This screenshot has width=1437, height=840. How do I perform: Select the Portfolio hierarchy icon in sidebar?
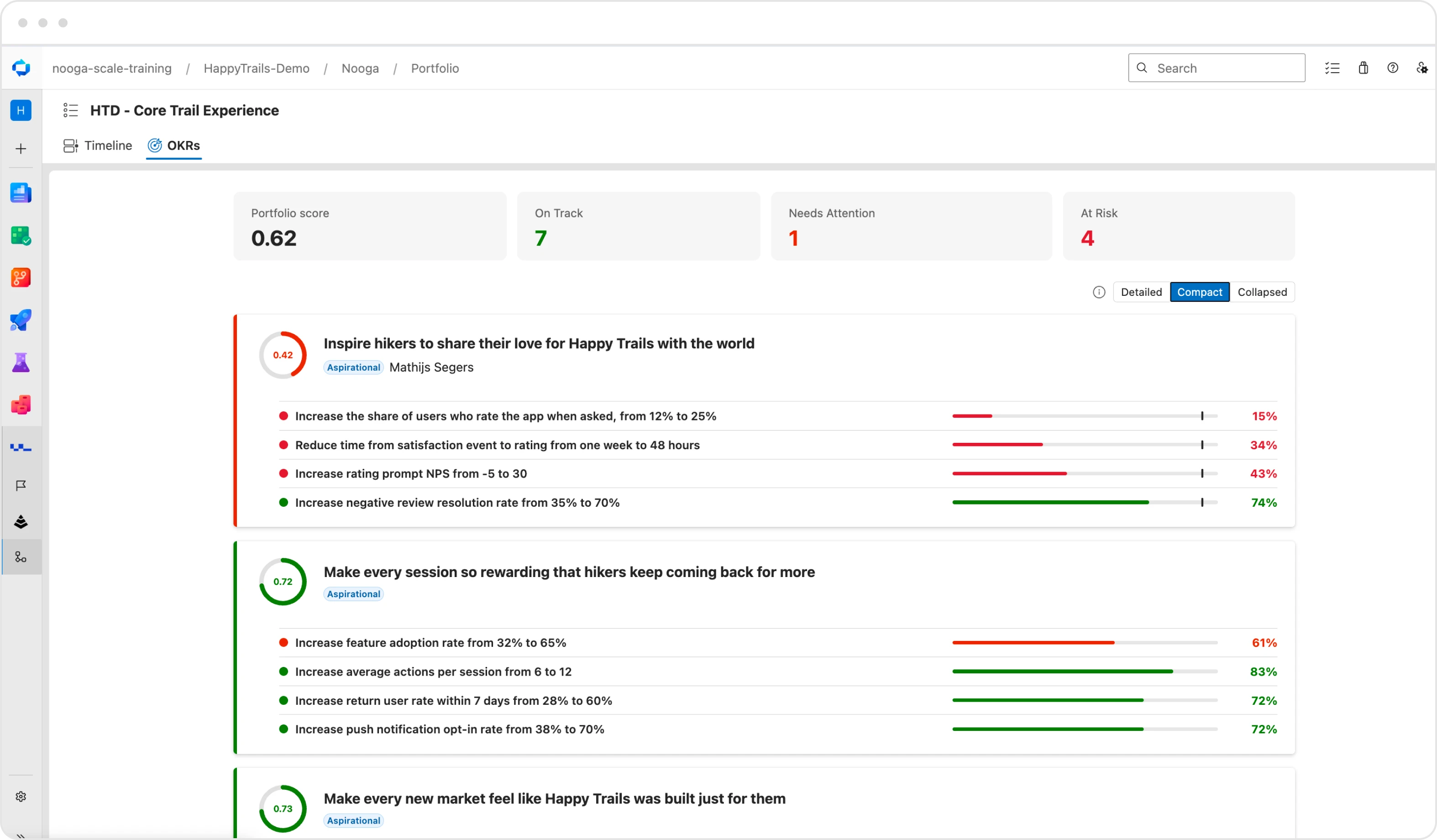click(x=21, y=557)
